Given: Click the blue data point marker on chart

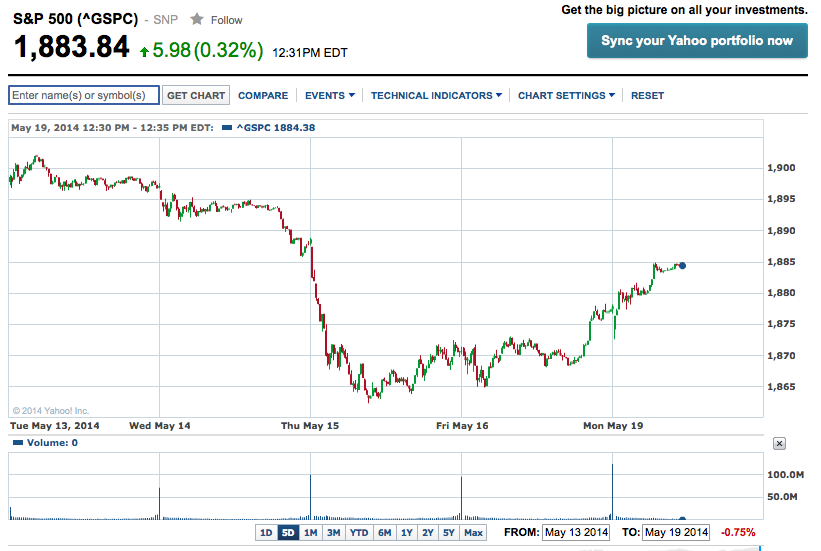Looking at the screenshot, I should point(682,266).
